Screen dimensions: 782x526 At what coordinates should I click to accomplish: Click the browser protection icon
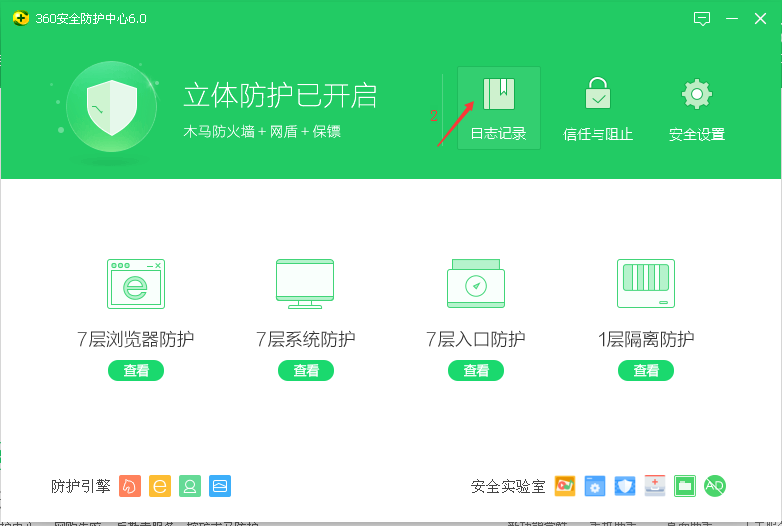(x=136, y=284)
